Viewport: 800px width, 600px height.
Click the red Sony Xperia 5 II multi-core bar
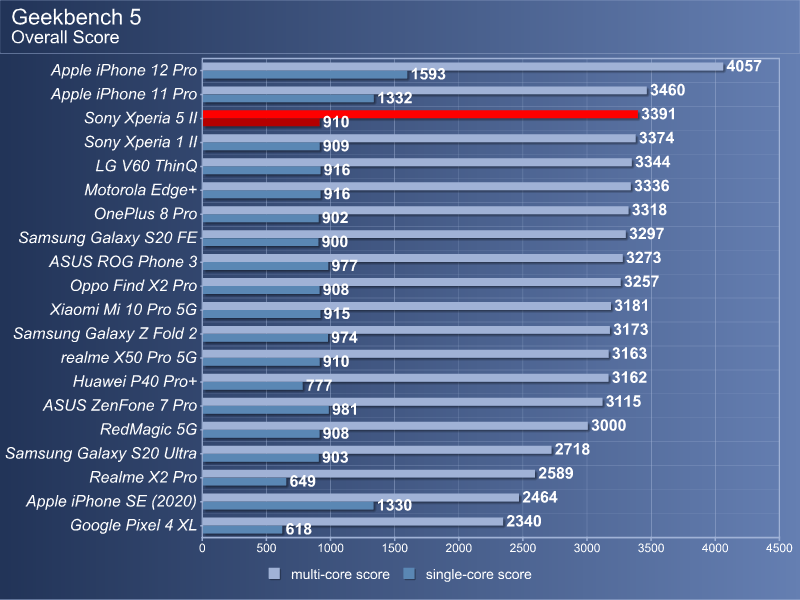tap(420, 114)
